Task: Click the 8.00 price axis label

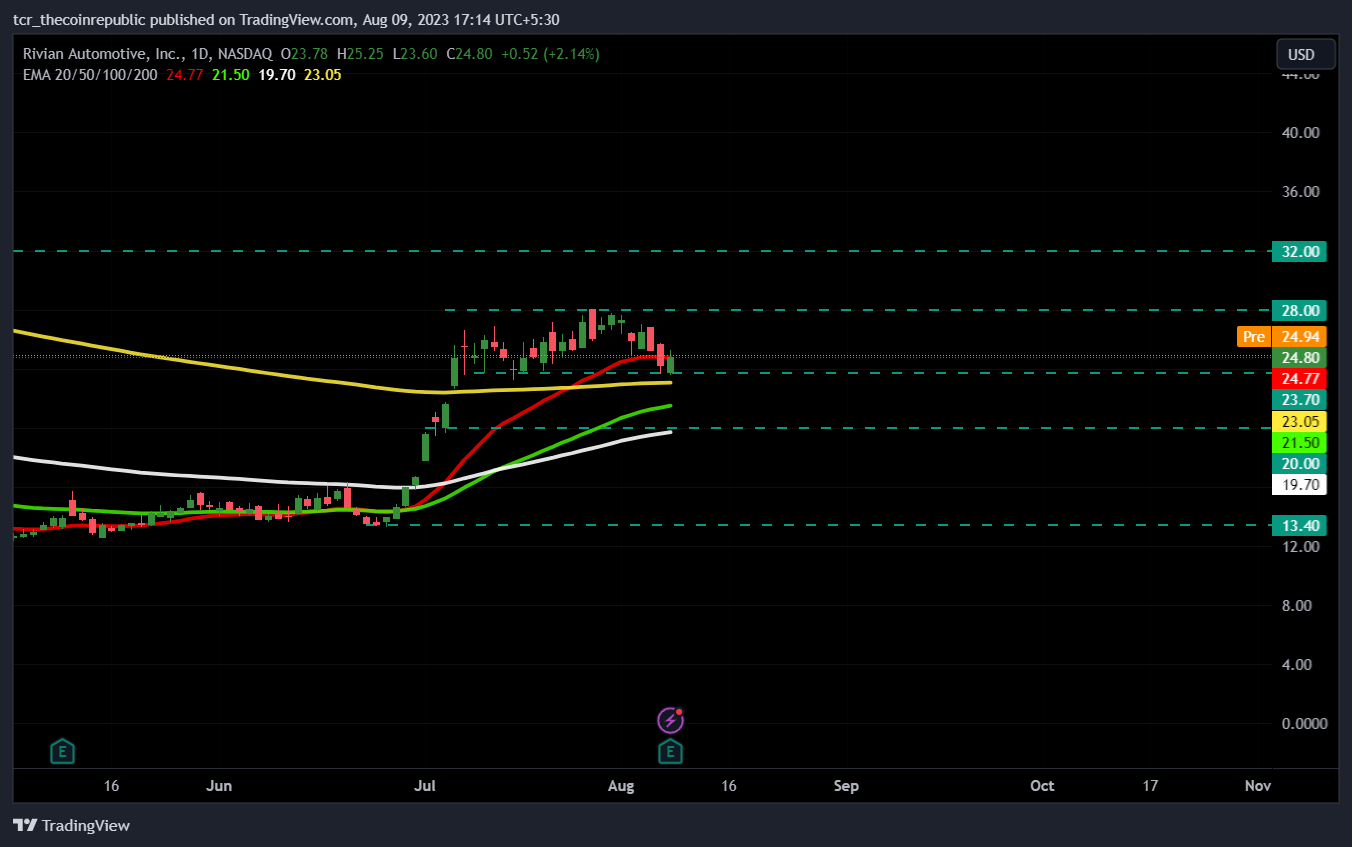Action: click(x=1299, y=606)
